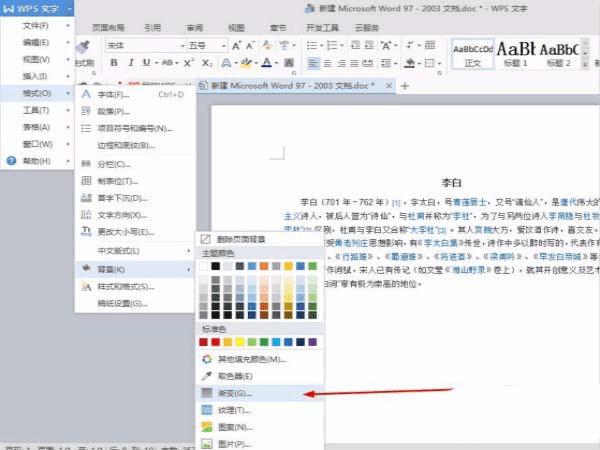
Task: Open the 插入(I) menu
Action: tap(36, 77)
